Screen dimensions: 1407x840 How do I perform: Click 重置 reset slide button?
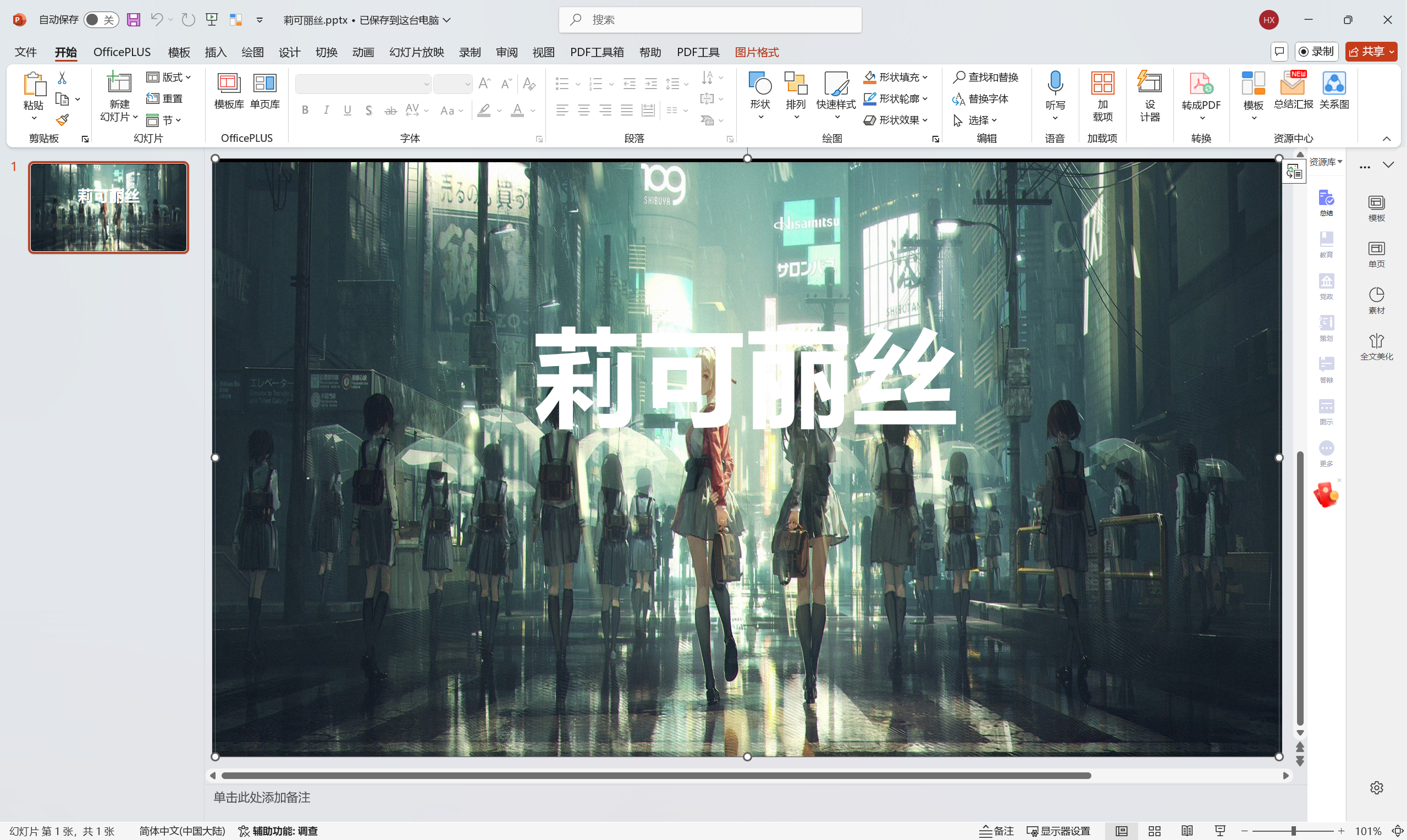[165, 98]
